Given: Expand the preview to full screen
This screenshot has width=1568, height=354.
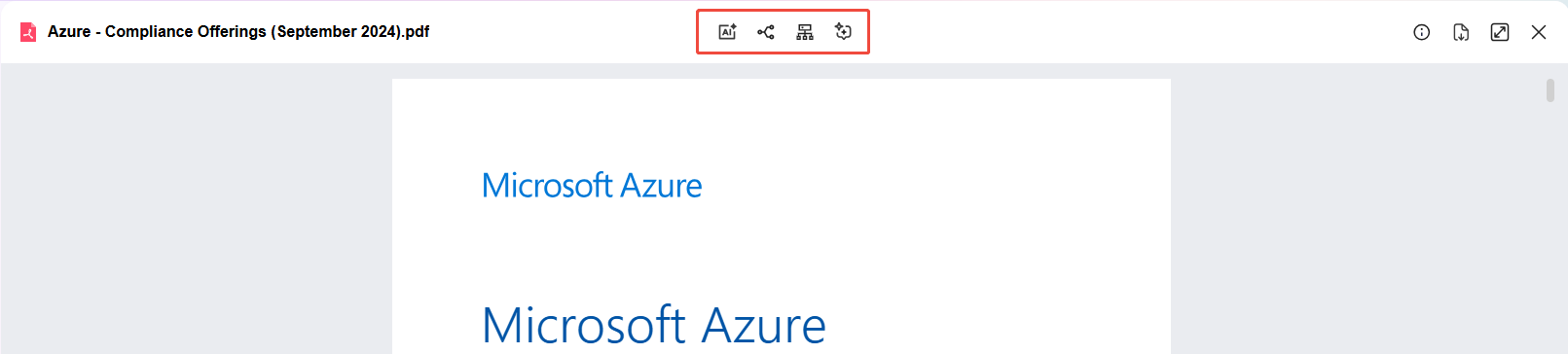Looking at the screenshot, I should [x=1500, y=32].
